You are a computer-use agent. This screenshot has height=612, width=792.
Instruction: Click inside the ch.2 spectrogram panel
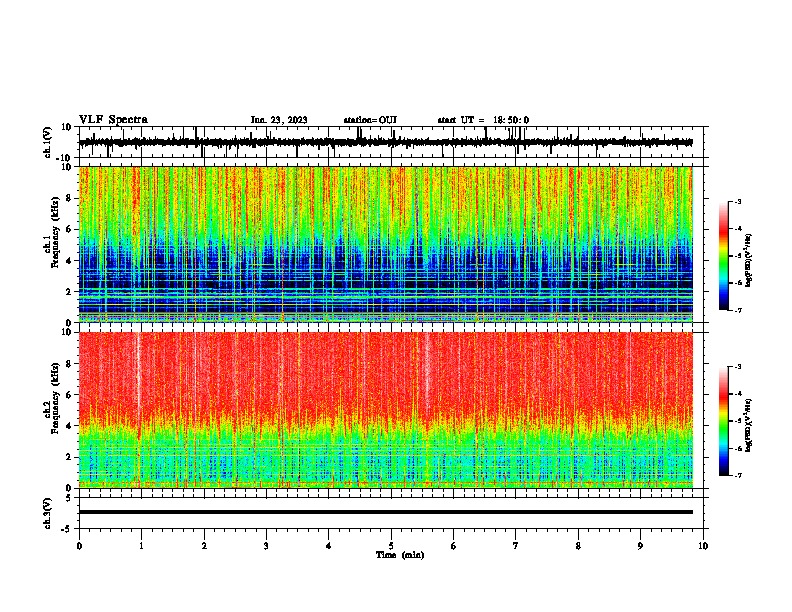(385, 410)
